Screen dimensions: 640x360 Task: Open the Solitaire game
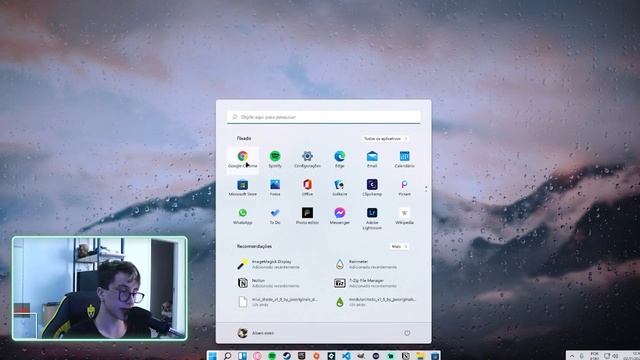point(340,188)
